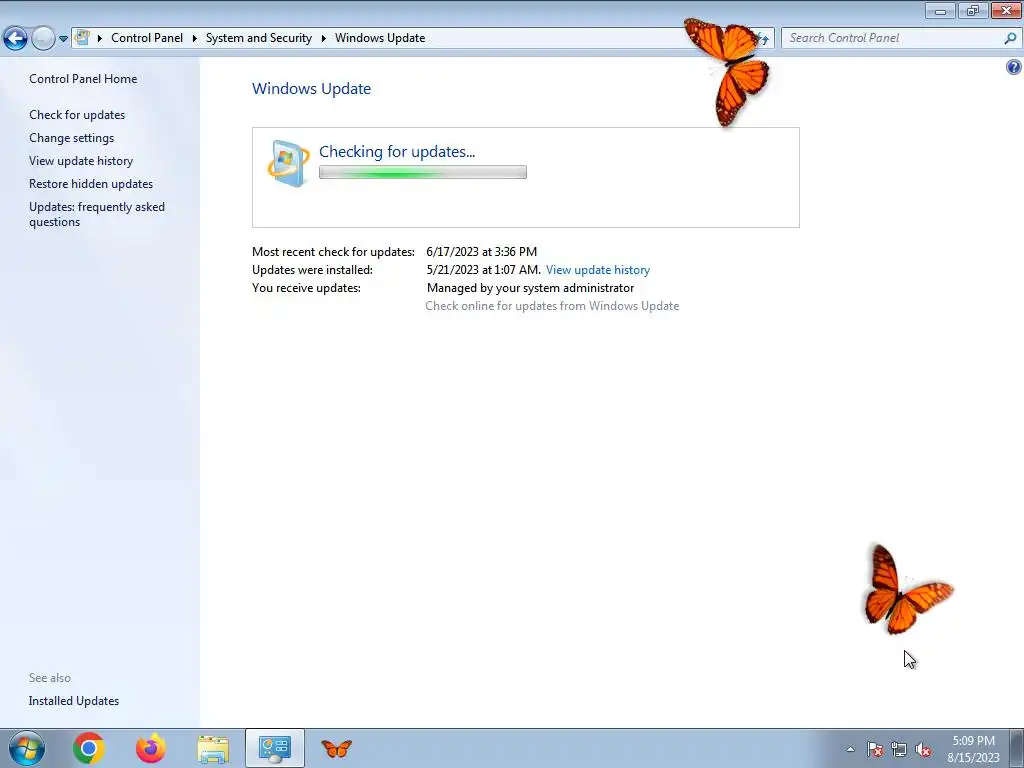Screen dimensions: 1024x768
Task: Open Change settings link
Action: pos(71,138)
